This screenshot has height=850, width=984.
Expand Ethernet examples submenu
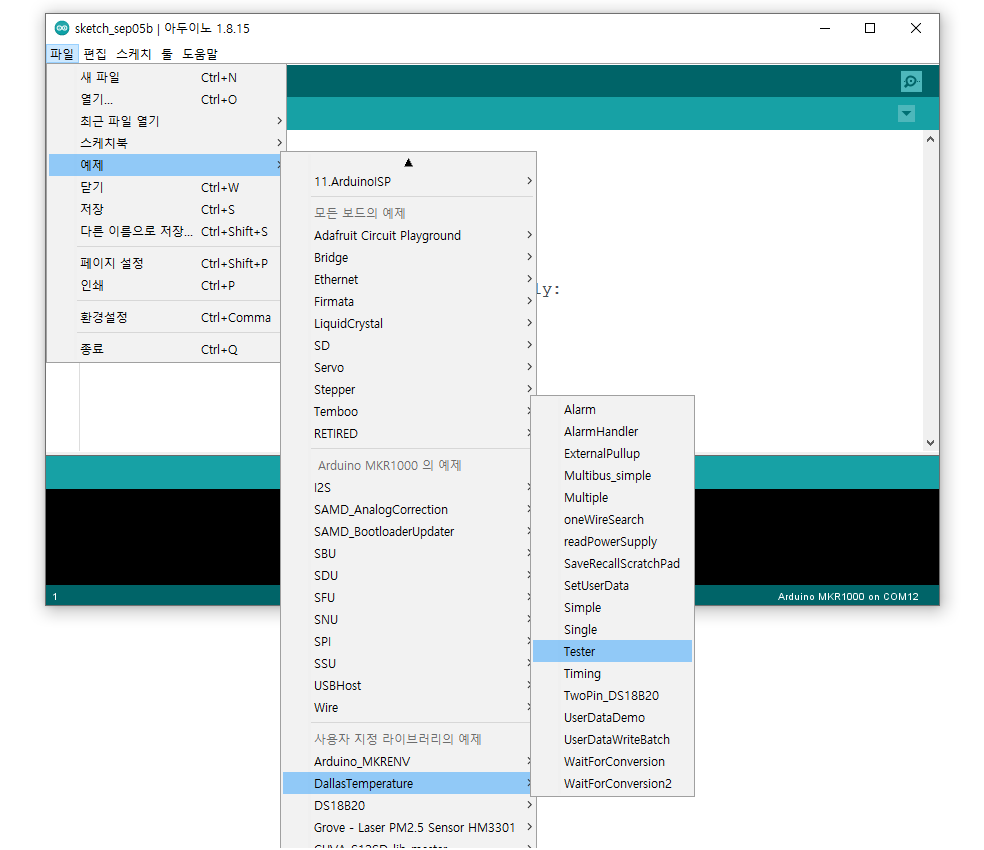pyautogui.click(x=409, y=279)
